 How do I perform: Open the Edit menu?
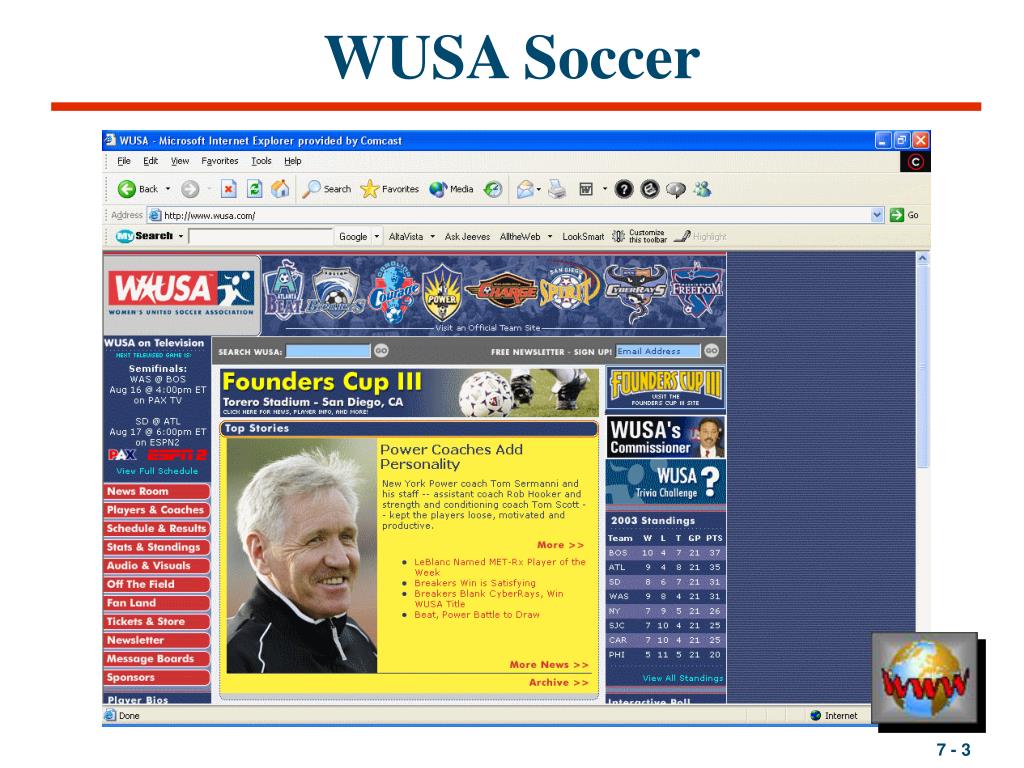[x=151, y=161]
